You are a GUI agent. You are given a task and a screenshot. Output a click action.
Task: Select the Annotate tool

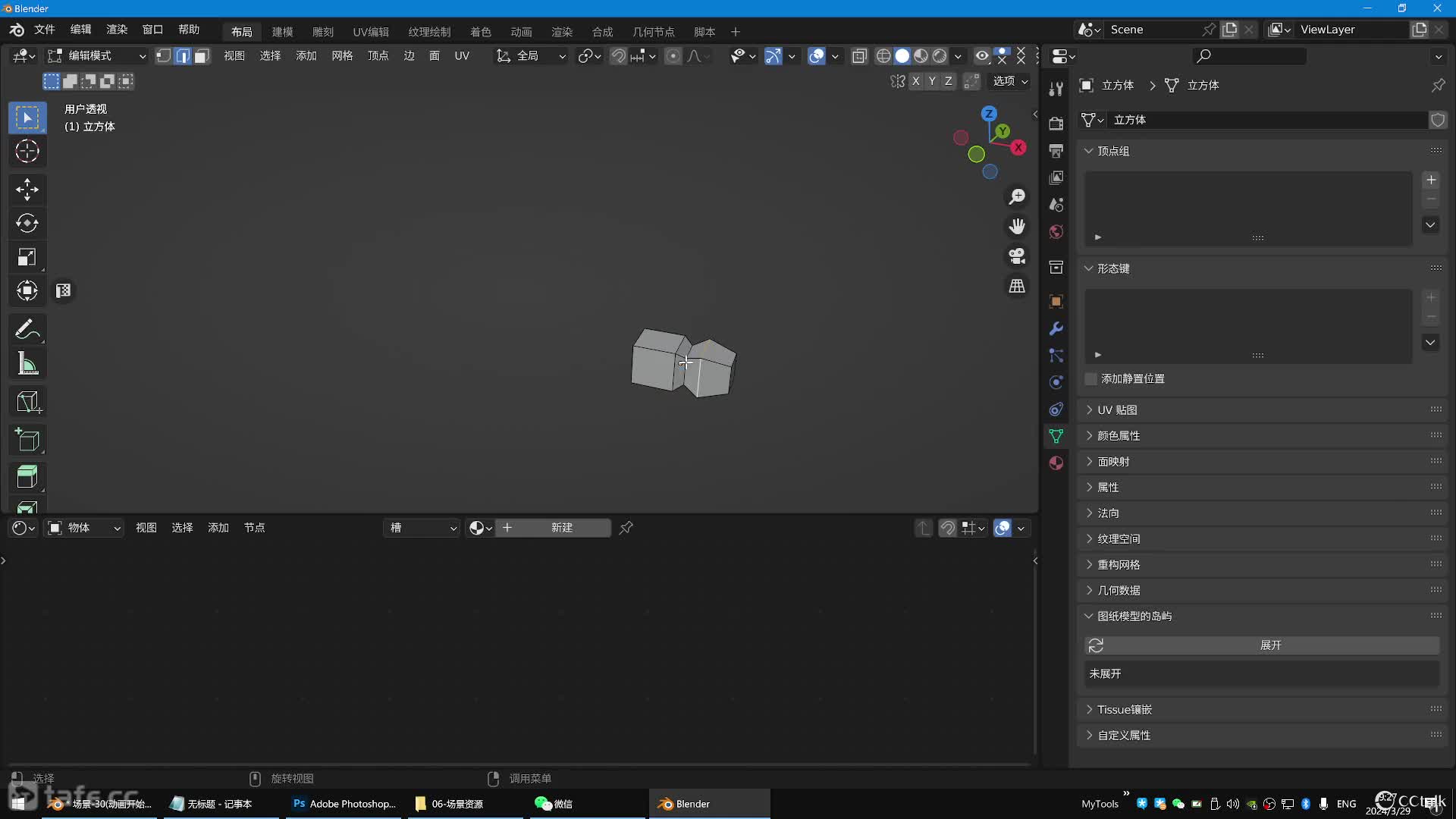pyautogui.click(x=27, y=329)
